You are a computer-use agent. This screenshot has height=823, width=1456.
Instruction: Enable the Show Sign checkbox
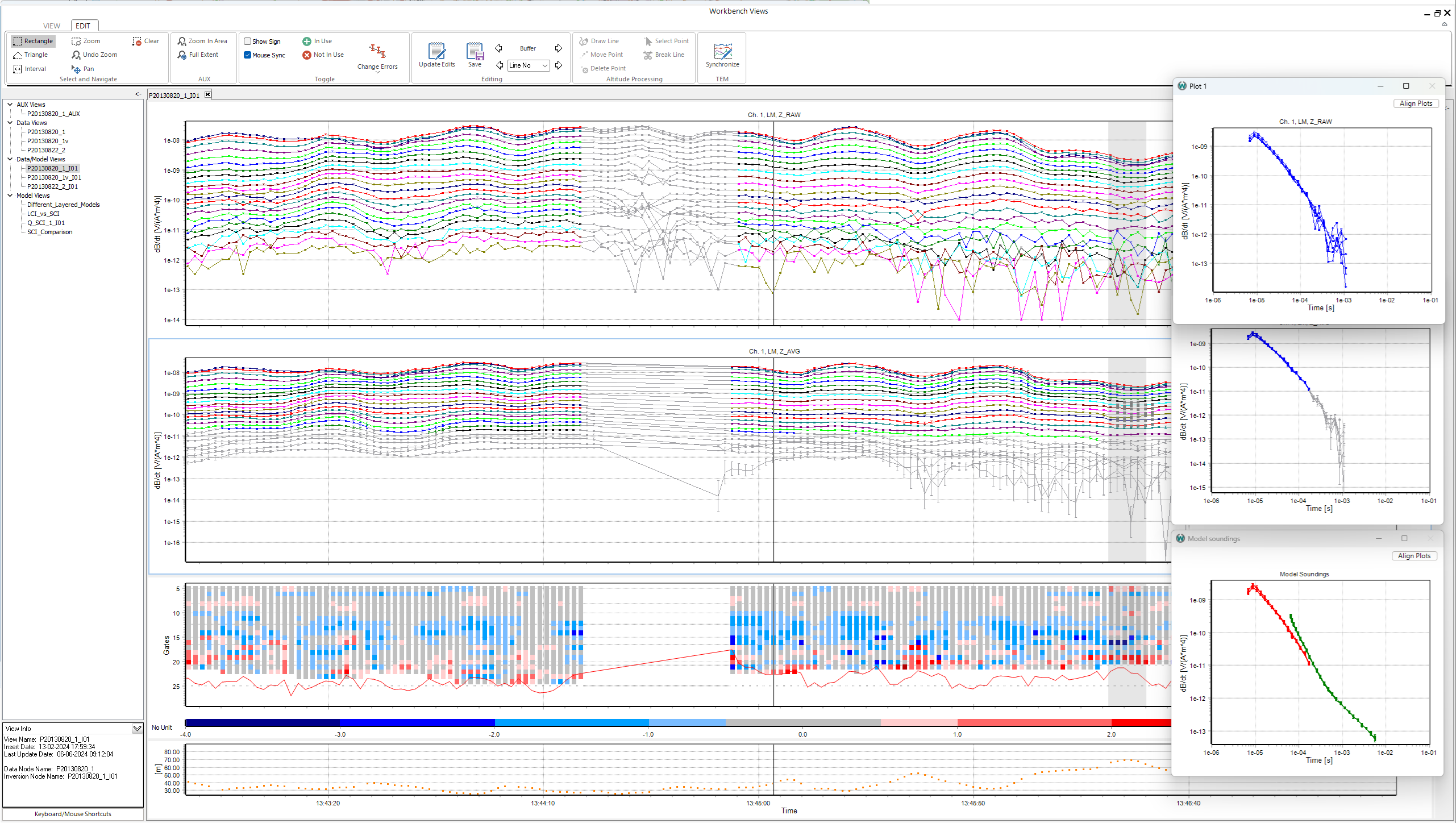tap(247, 41)
